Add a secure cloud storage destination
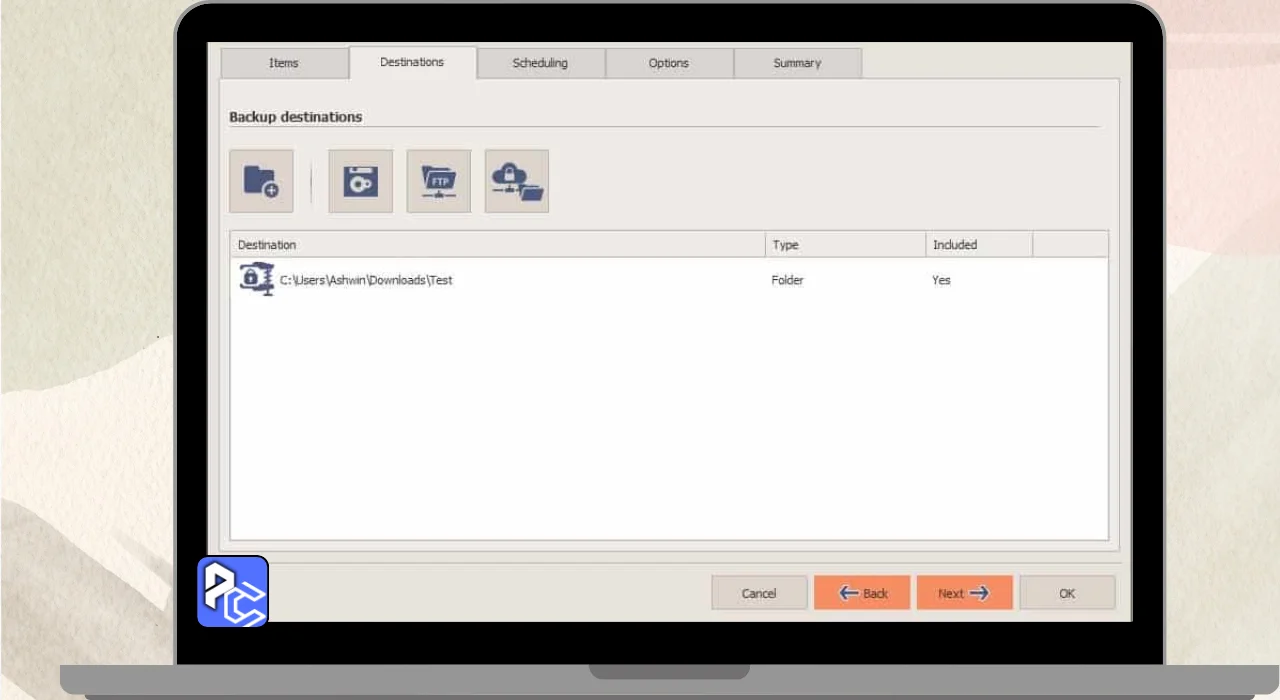 point(516,181)
